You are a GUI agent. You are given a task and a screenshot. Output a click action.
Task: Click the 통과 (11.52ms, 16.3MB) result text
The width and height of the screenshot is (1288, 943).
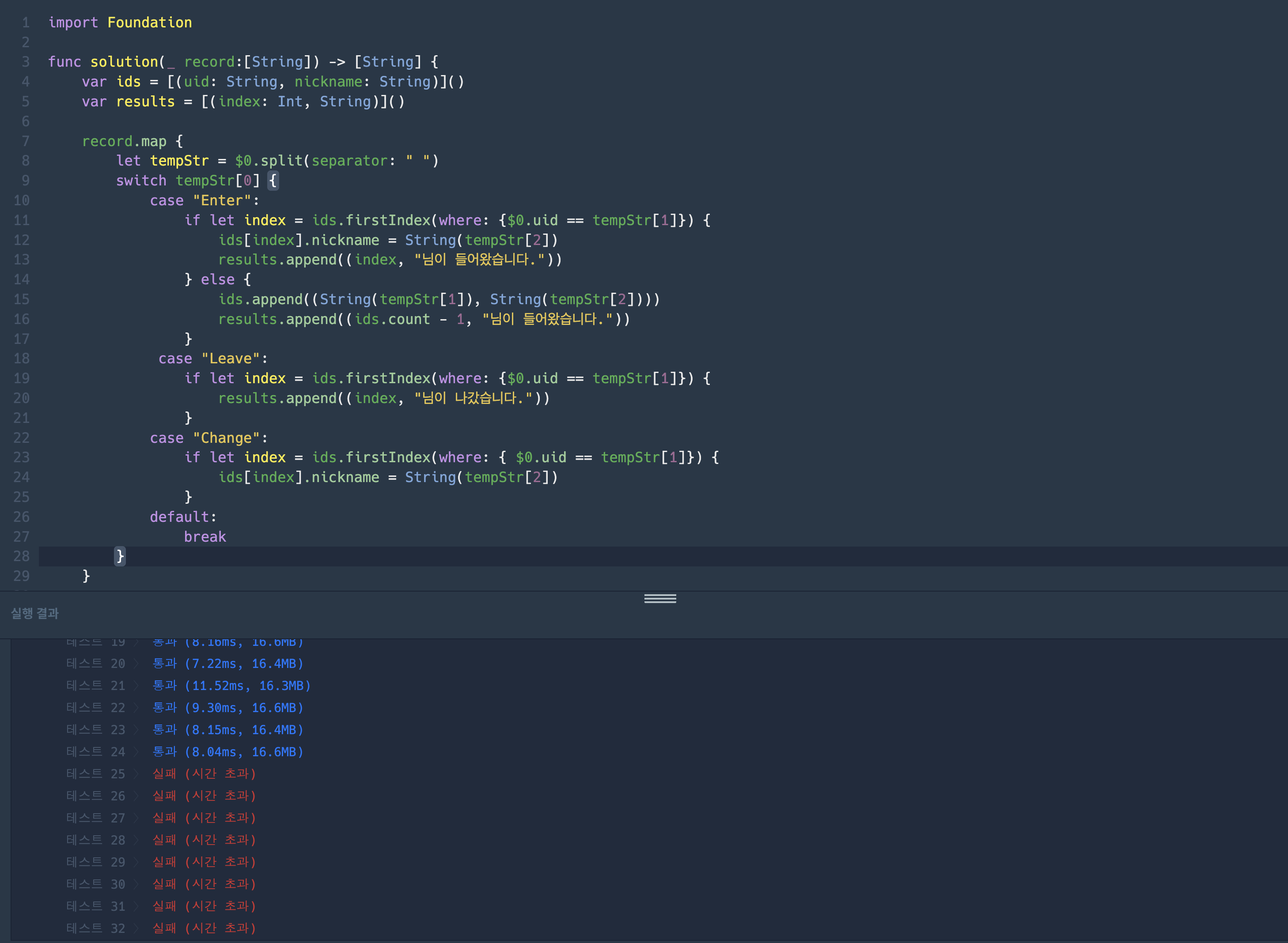pyautogui.click(x=231, y=686)
